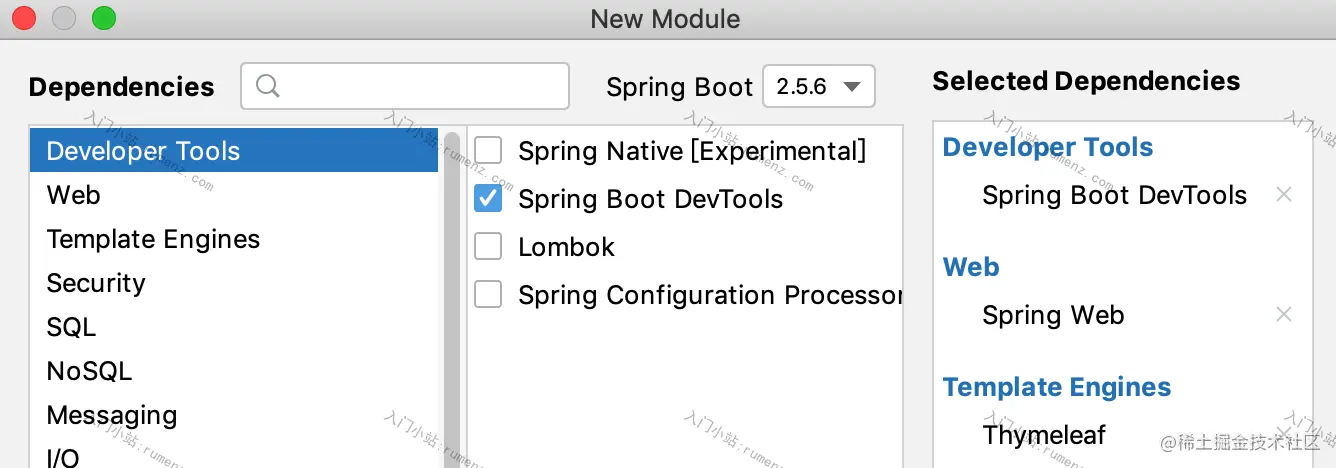
Task: Pick the Messaging category
Action: pos(234,415)
